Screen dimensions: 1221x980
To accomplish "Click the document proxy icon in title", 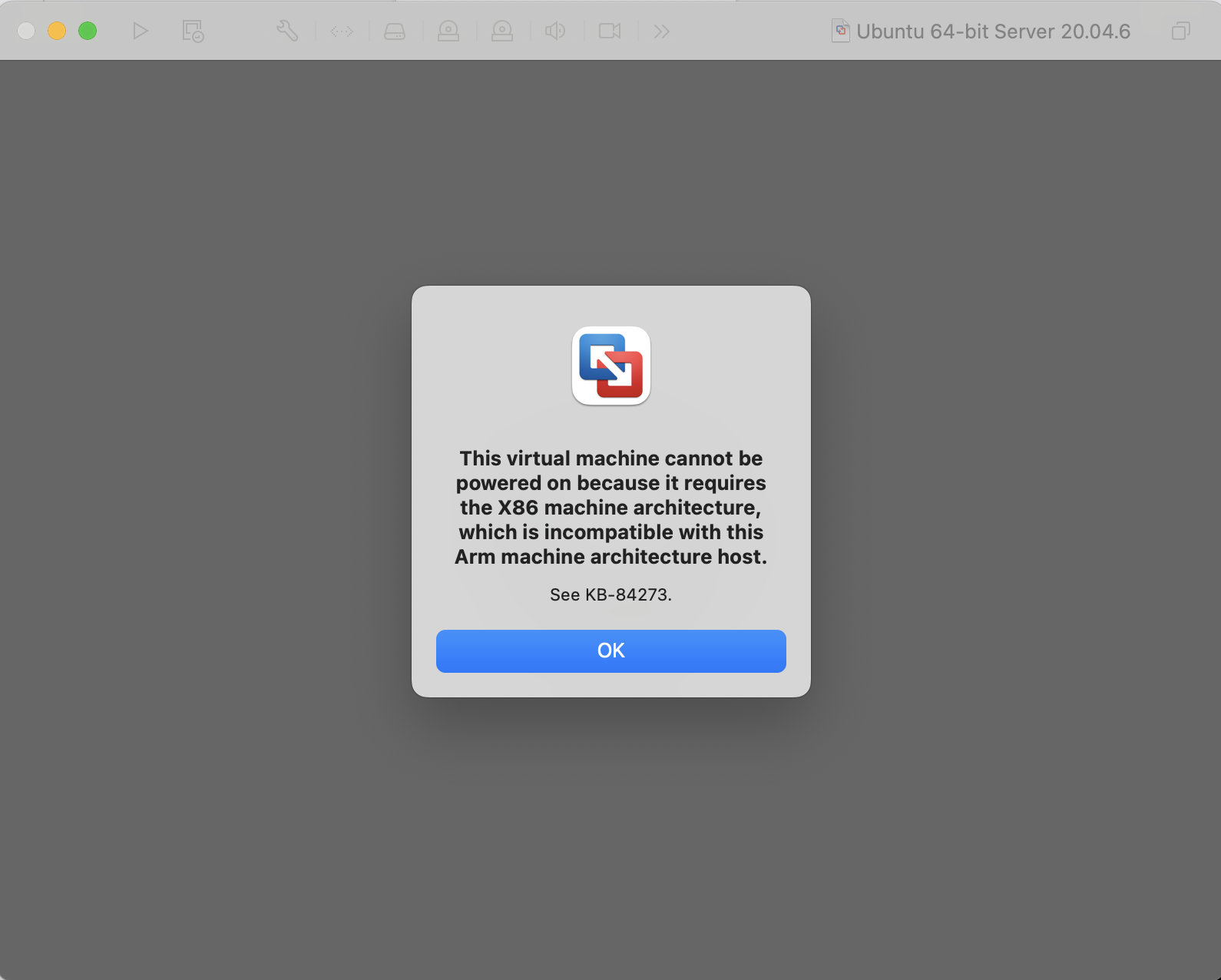I will 841,31.
